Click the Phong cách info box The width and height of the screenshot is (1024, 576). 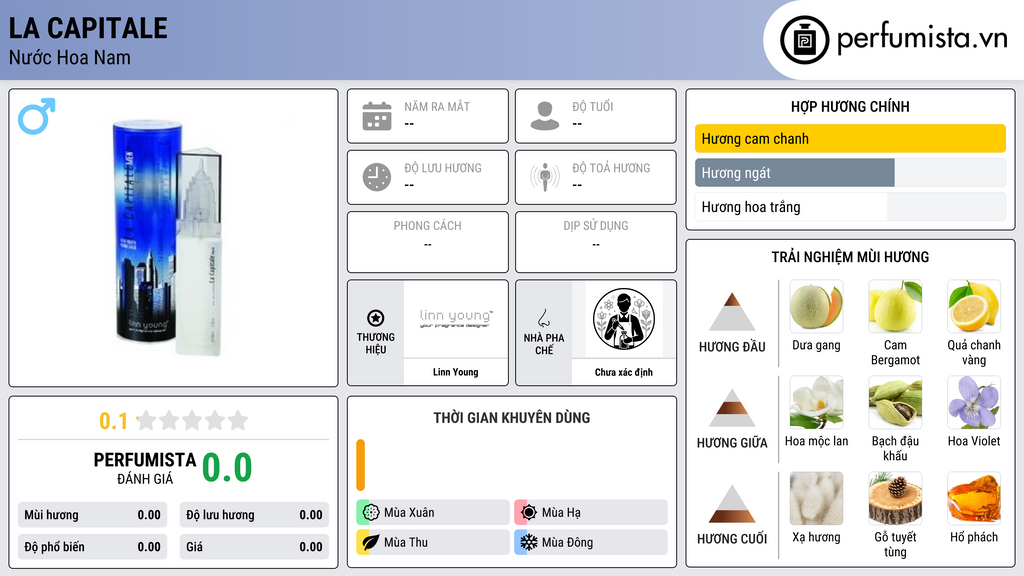tap(428, 242)
